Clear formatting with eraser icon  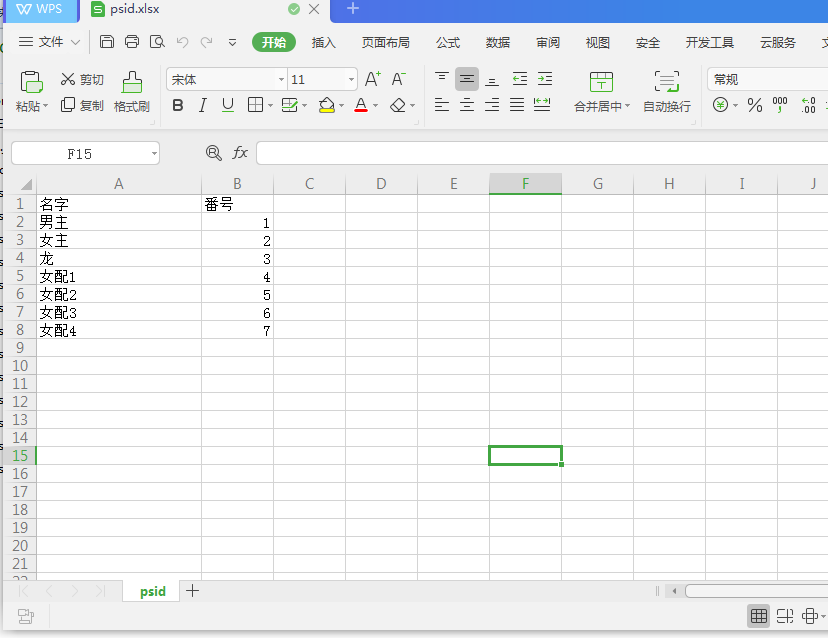398,106
